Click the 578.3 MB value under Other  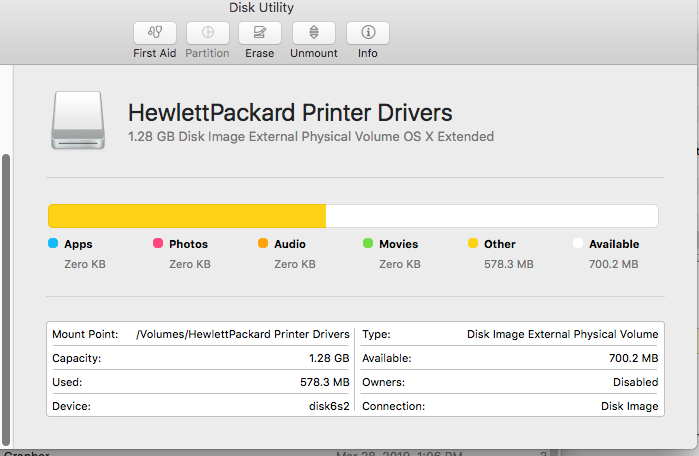coord(509,264)
